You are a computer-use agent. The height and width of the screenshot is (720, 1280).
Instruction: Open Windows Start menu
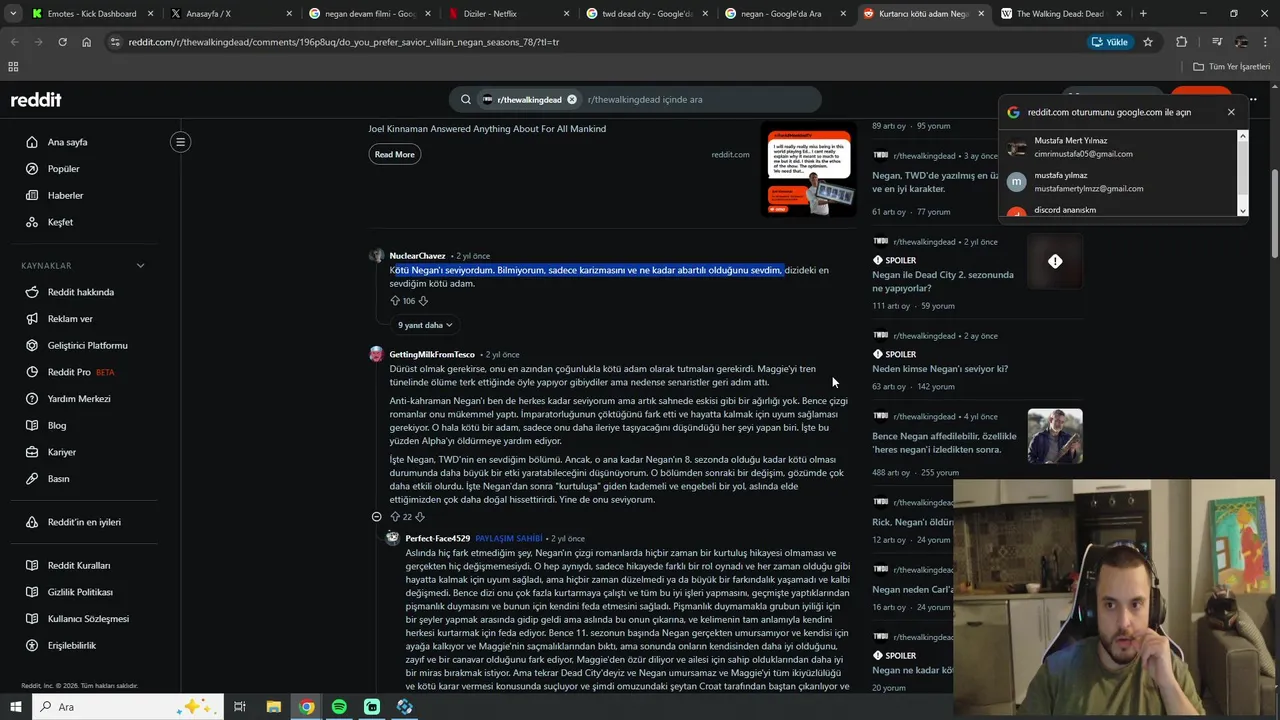tap(16, 707)
